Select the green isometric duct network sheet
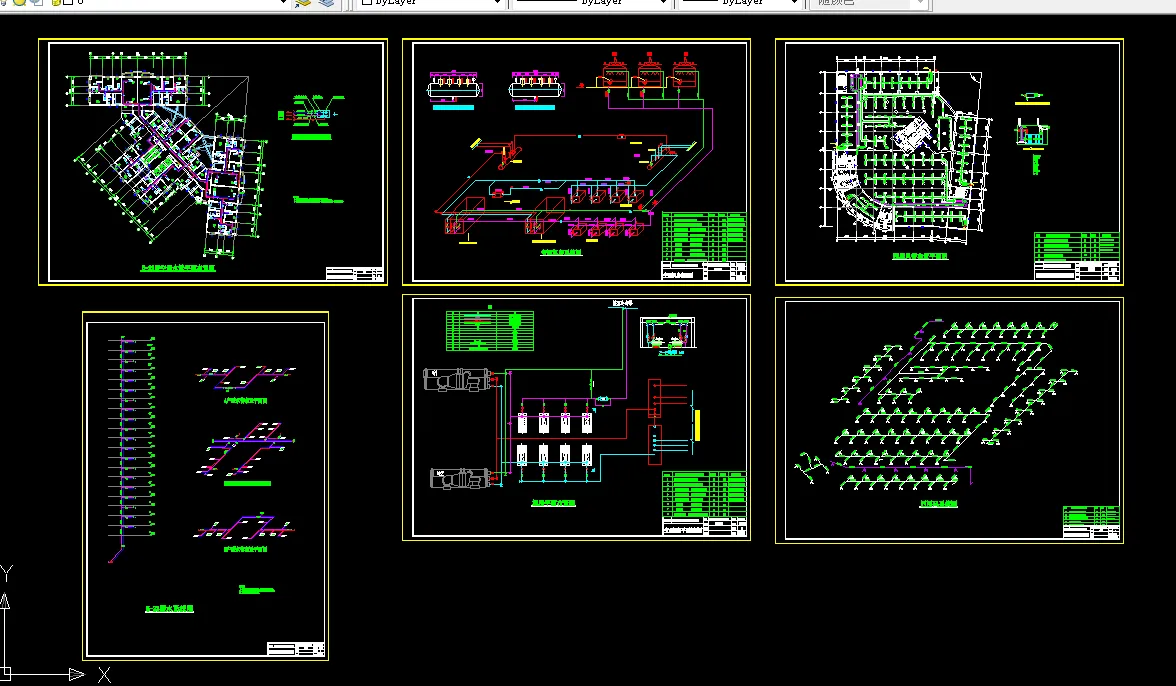 [x=949, y=420]
